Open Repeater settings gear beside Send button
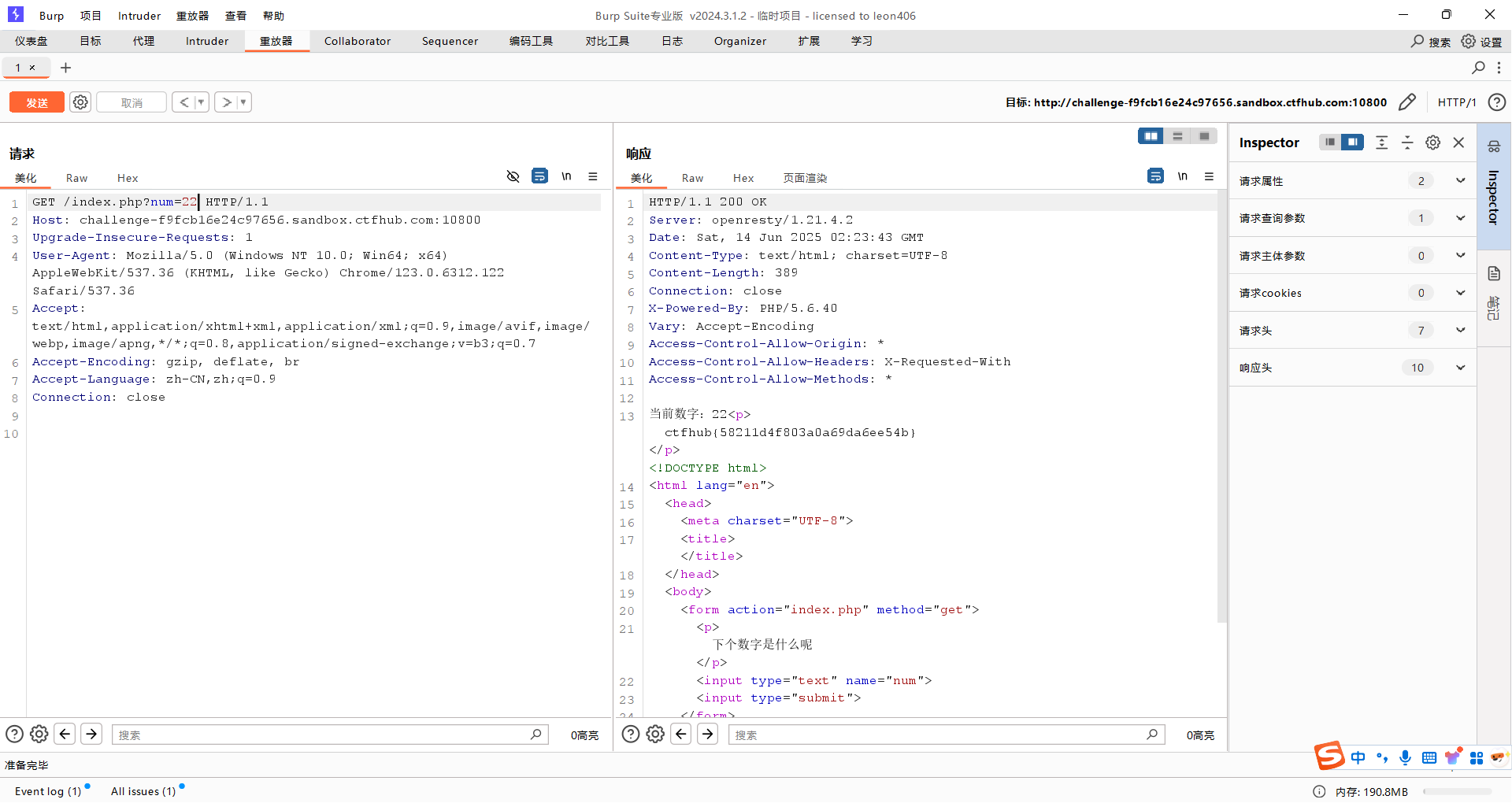Screen dimensions: 1512x803 coord(80,102)
